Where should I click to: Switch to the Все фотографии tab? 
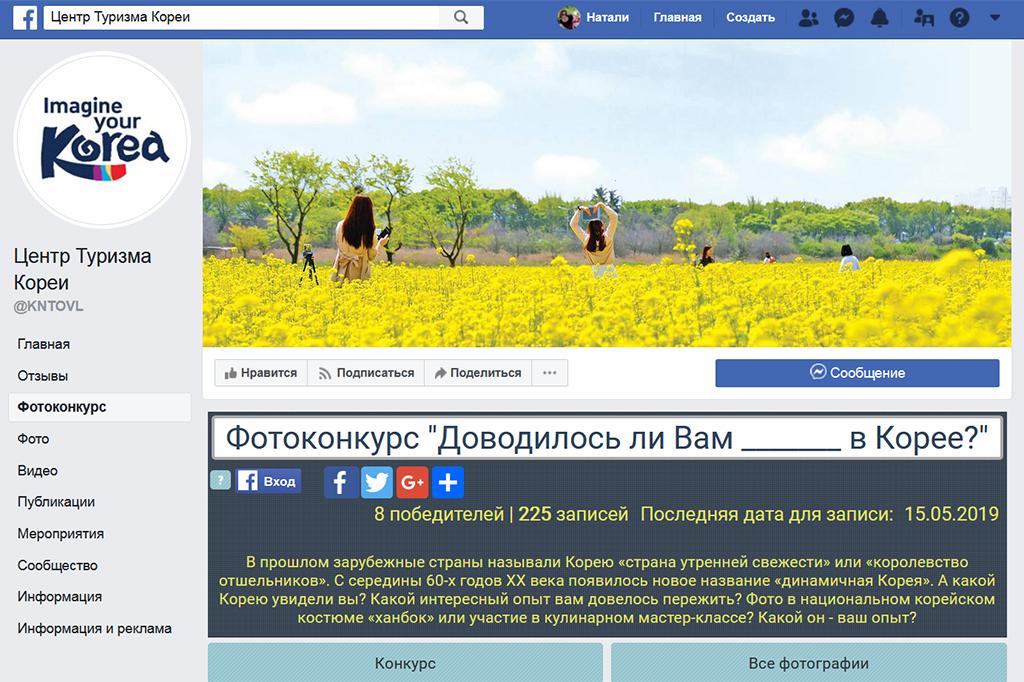tap(808, 663)
